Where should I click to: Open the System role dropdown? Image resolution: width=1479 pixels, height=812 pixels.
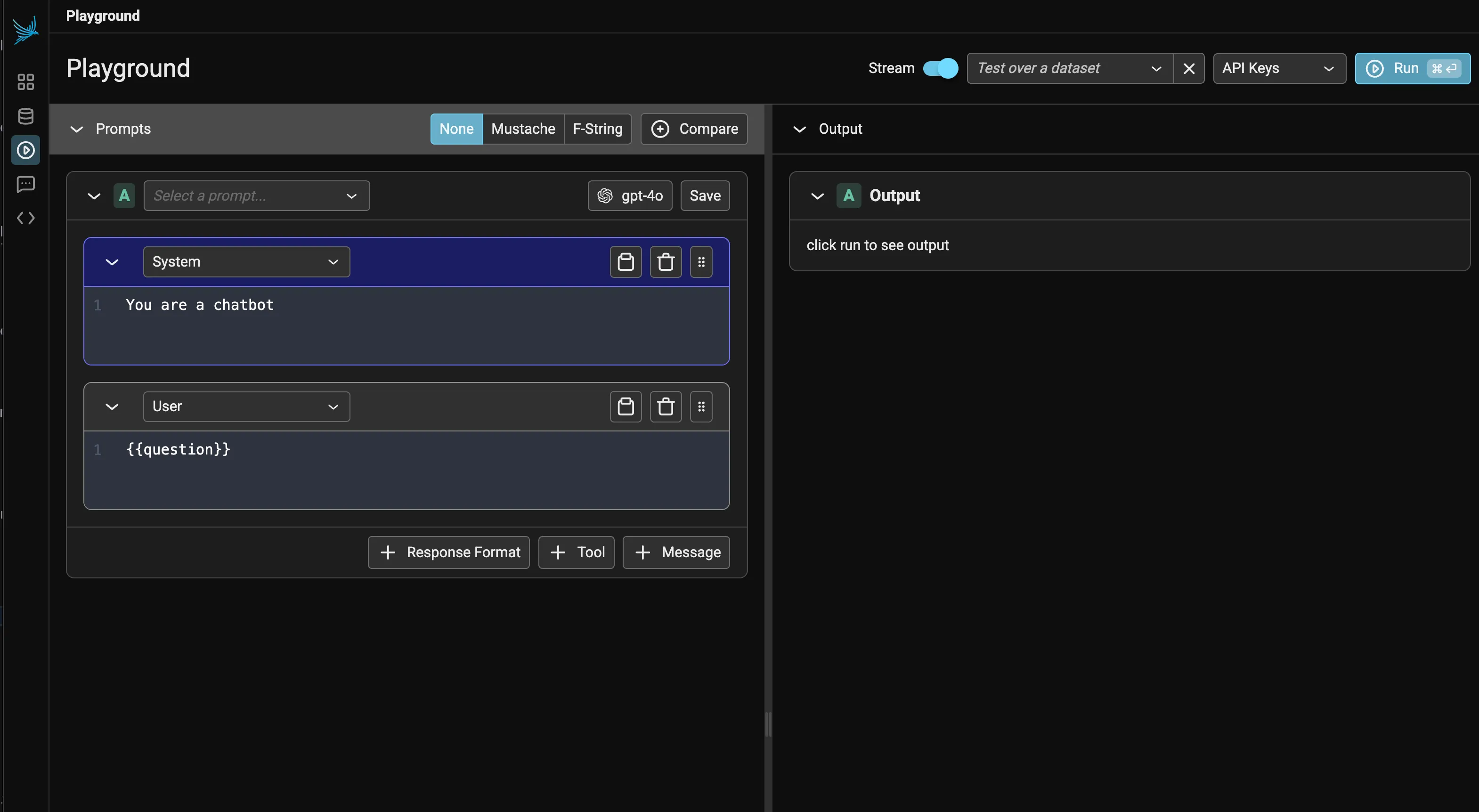246,262
